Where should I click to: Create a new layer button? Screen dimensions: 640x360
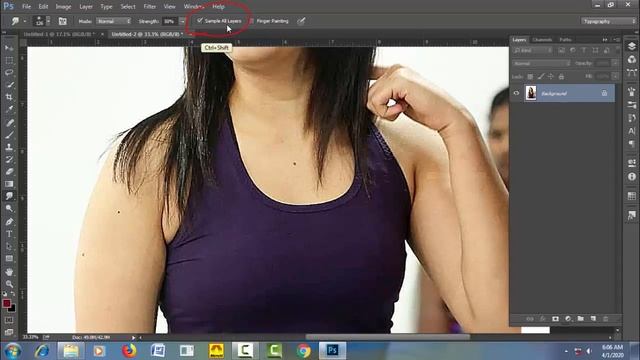click(x=593, y=318)
